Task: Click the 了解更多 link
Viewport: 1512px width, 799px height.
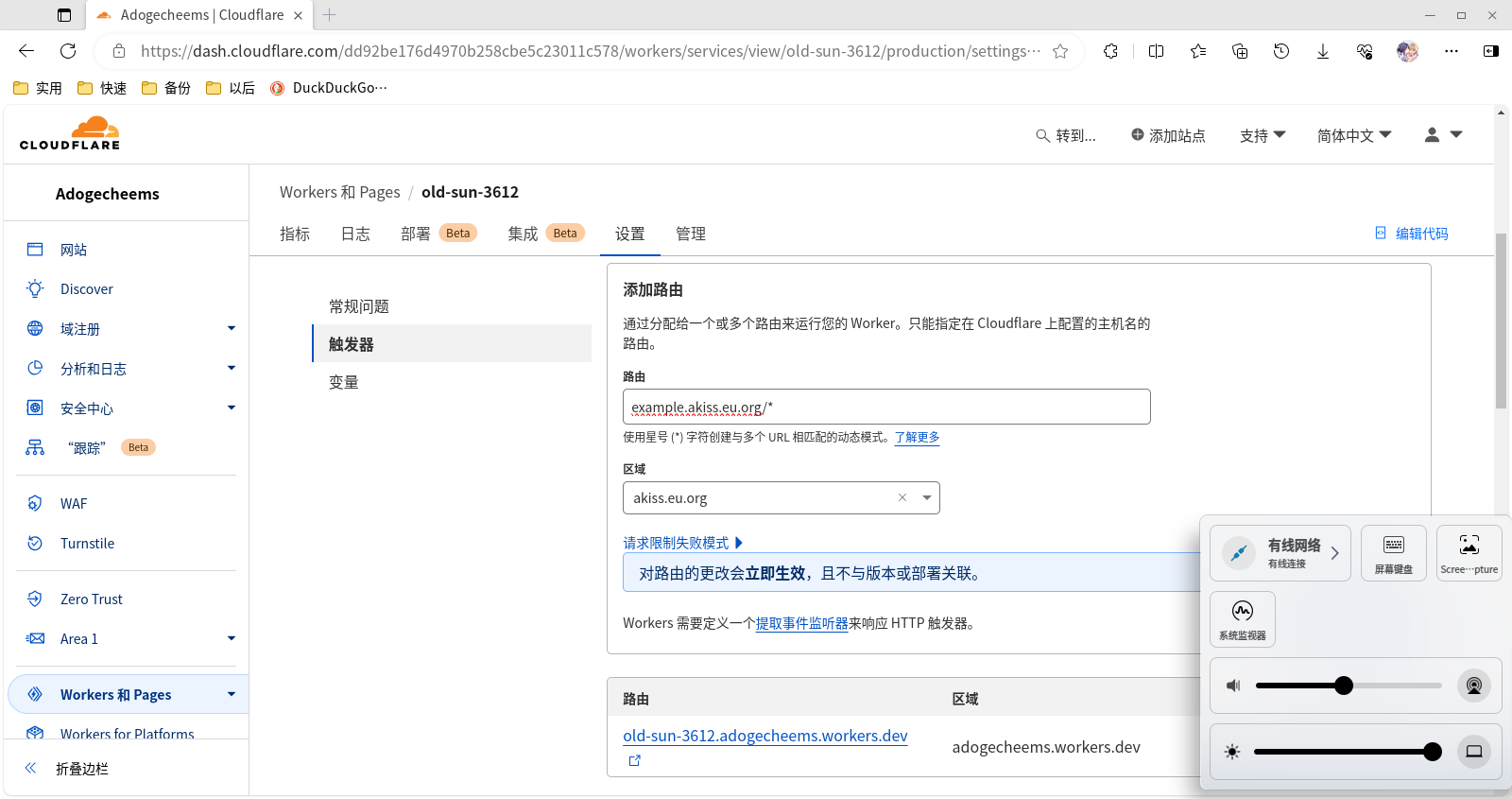Action: 917,437
